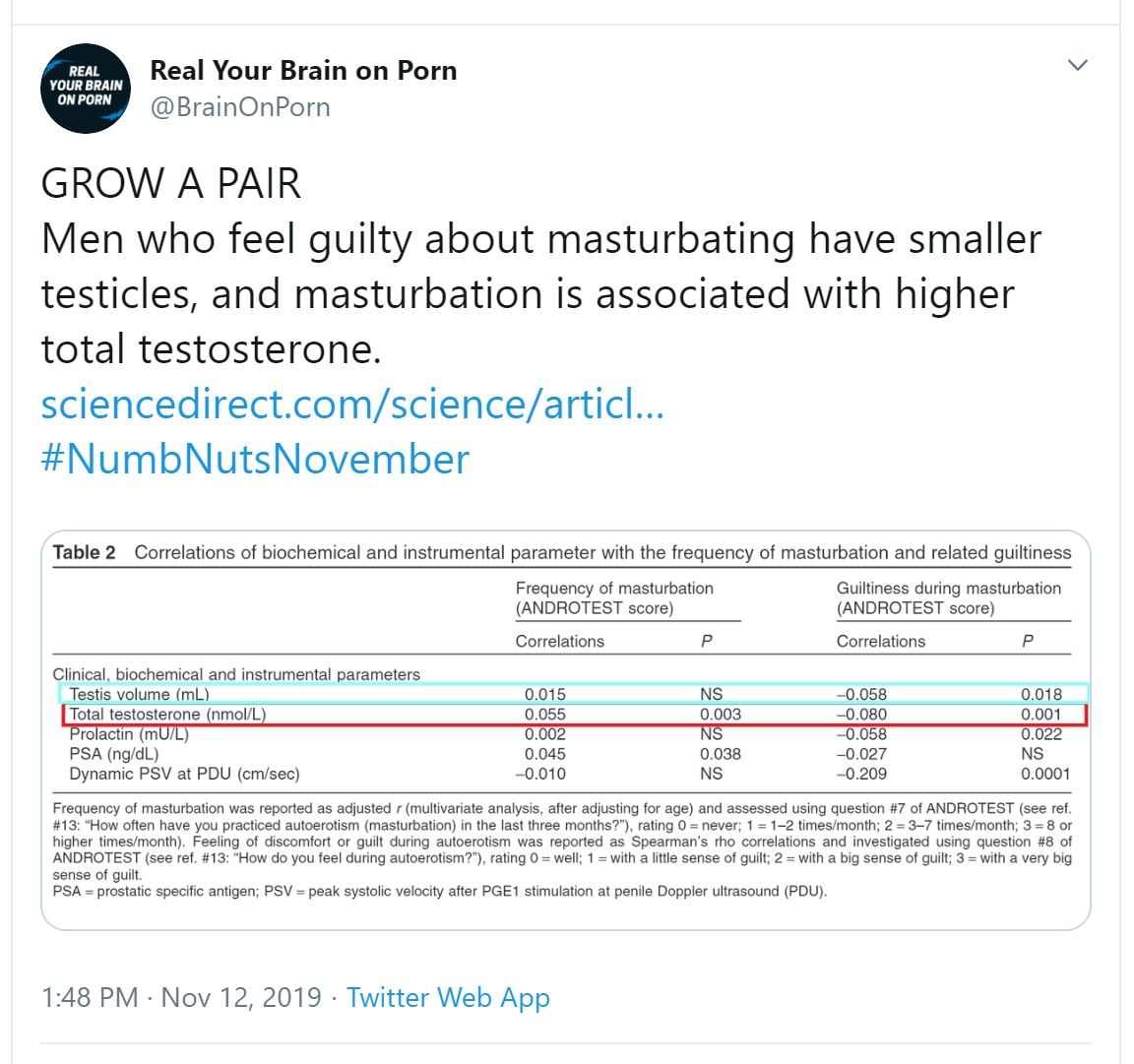Image resolution: width=1134 pixels, height=1064 pixels.
Task: Click the 1:48 PM Nov 12, 2019 timestamp
Action: (181, 997)
